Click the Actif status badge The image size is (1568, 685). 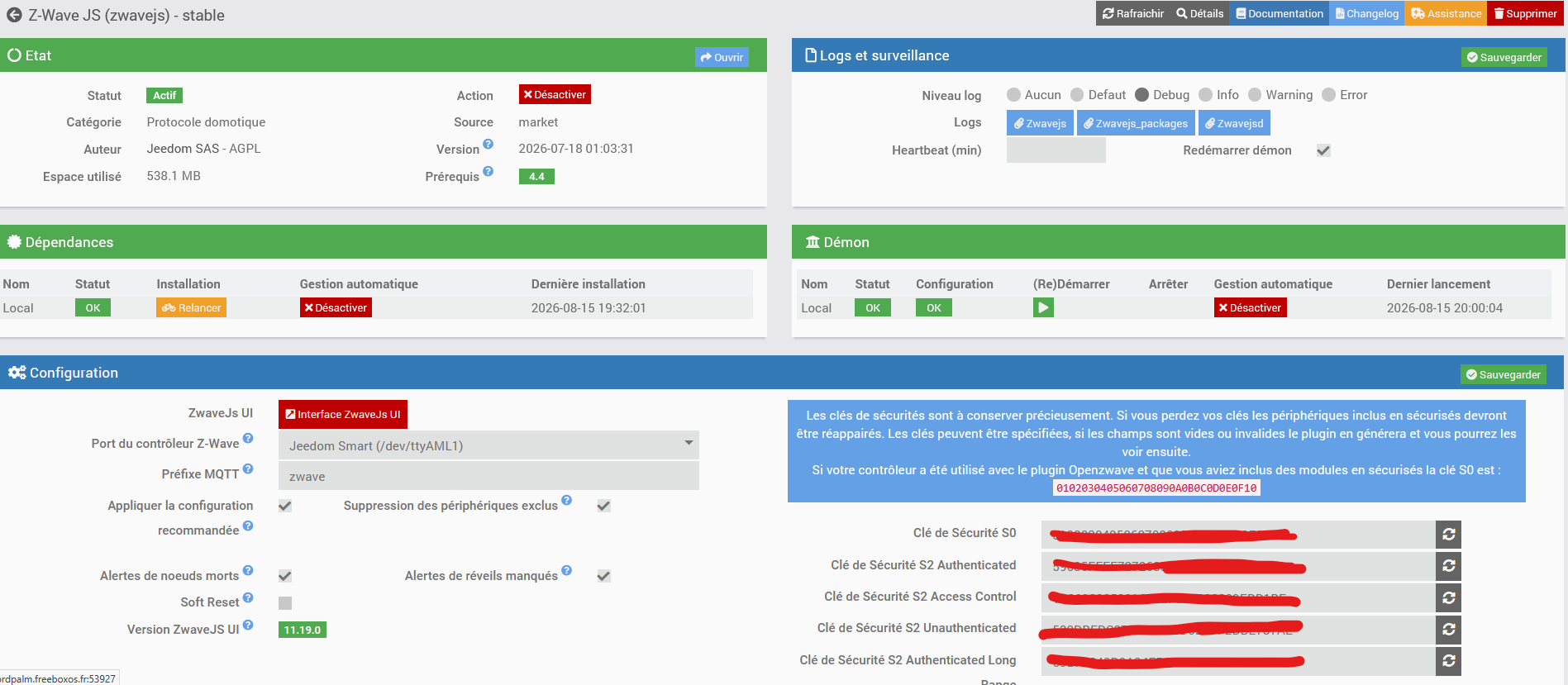(x=164, y=95)
